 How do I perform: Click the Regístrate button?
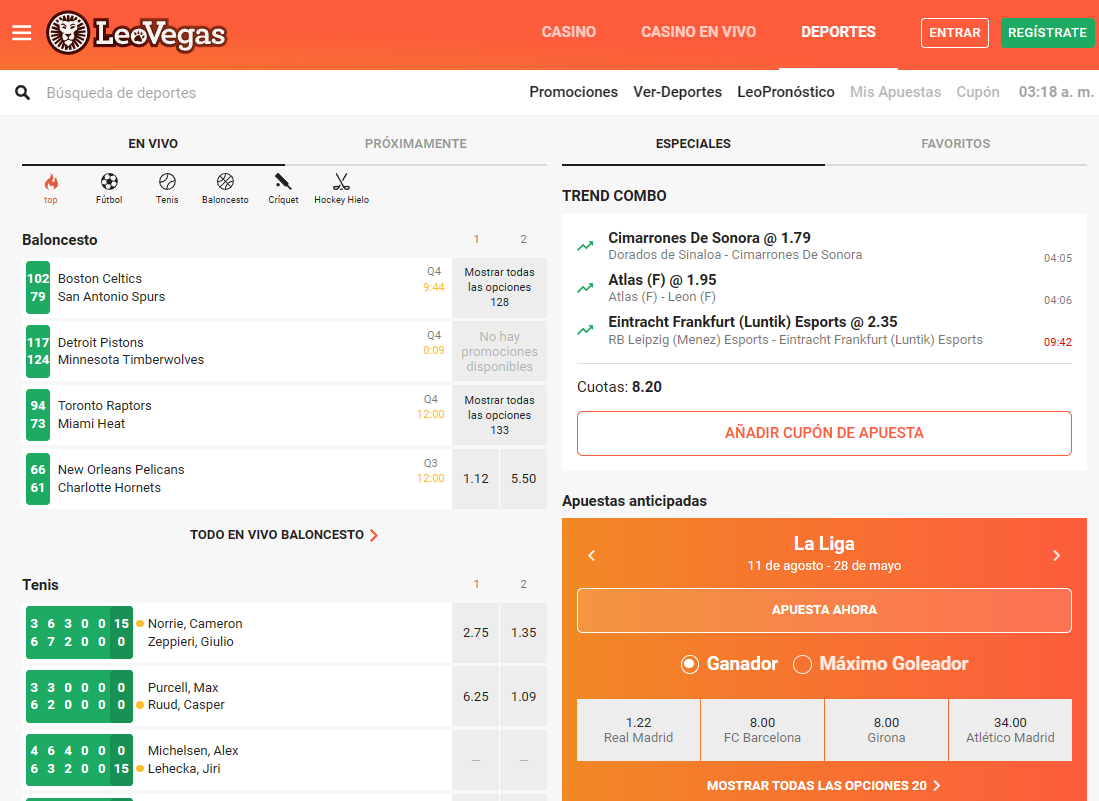1047,33
